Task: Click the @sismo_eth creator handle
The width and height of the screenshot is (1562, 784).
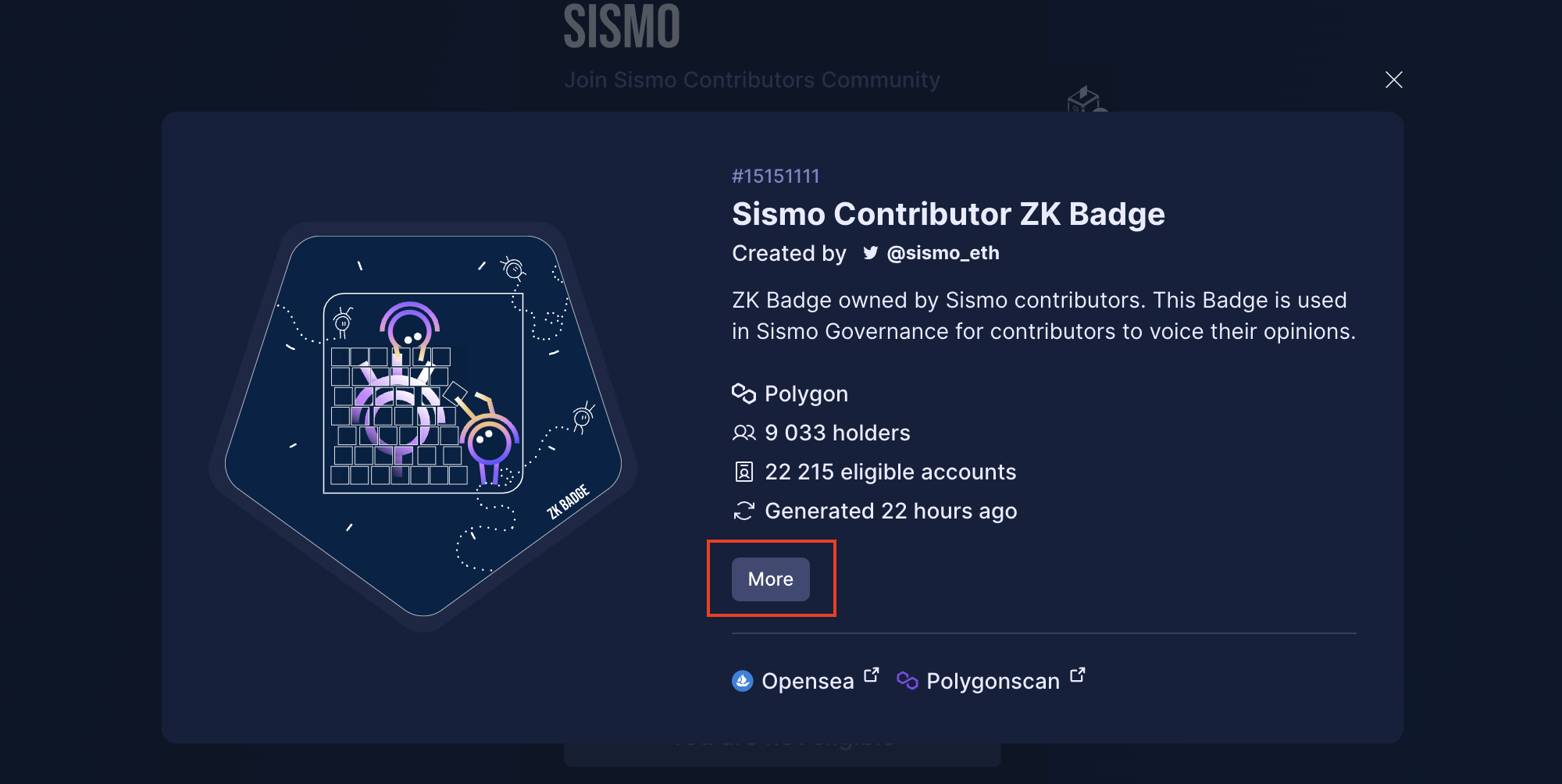Action: (x=943, y=253)
